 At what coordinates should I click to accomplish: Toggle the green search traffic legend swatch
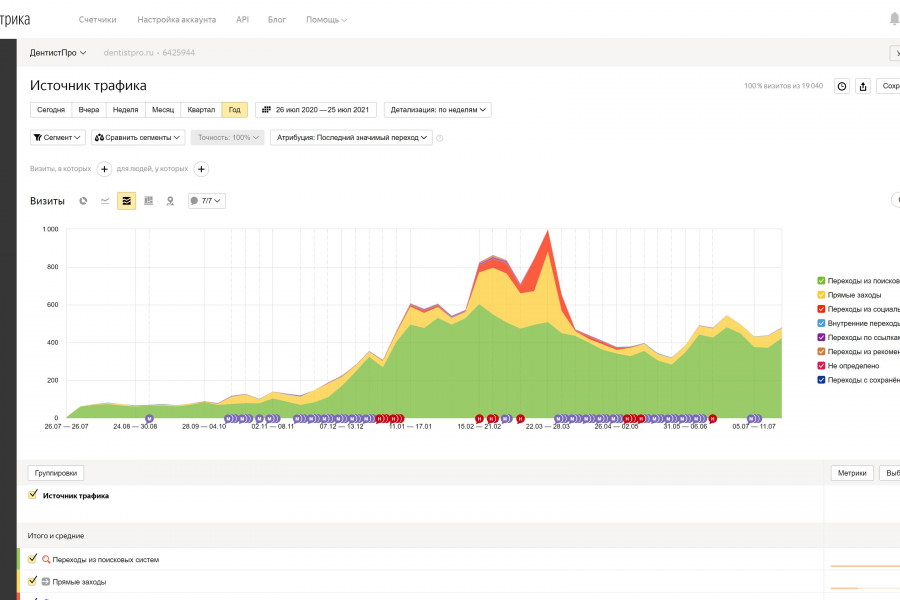(821, 281)
